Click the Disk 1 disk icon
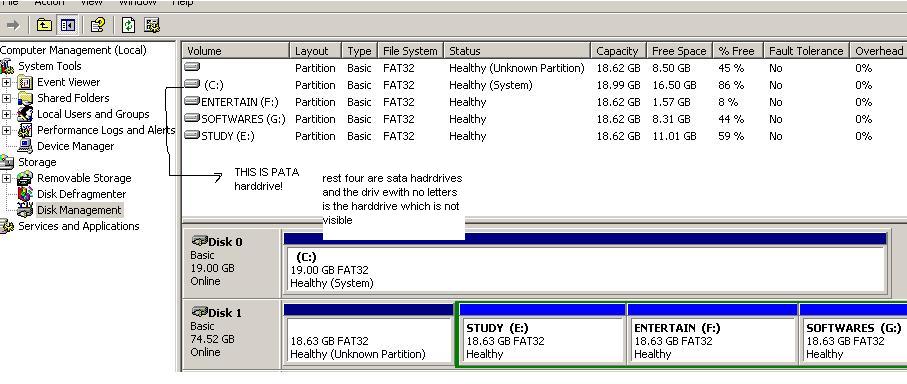Screen dimensions: 907x384 click(x=200, y=312)
